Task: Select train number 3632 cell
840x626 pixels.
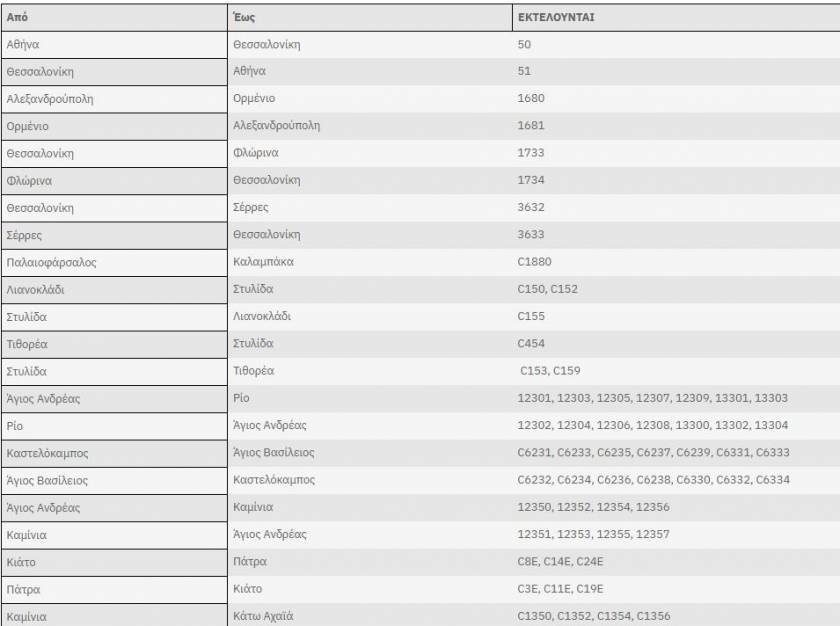Action: point(531,208)
